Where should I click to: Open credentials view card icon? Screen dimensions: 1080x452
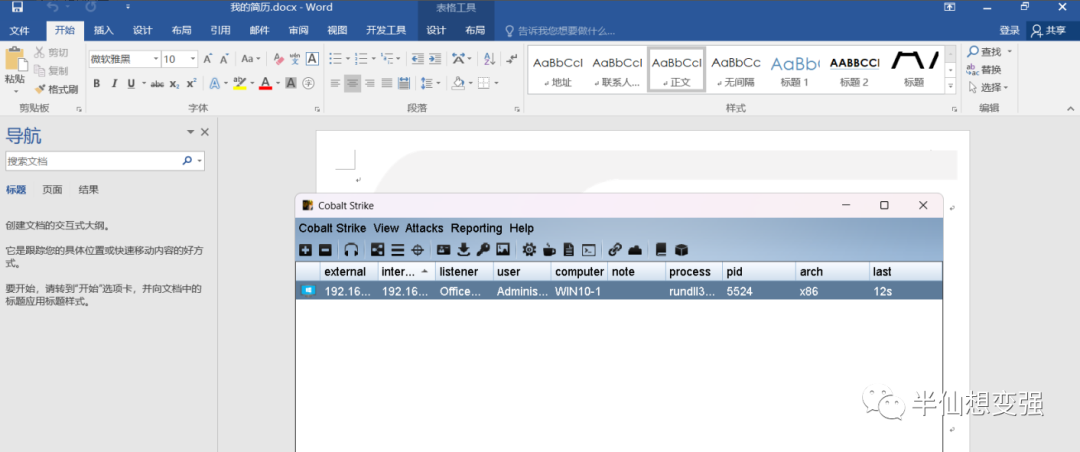pyautogui.click(x=444, y=249)
